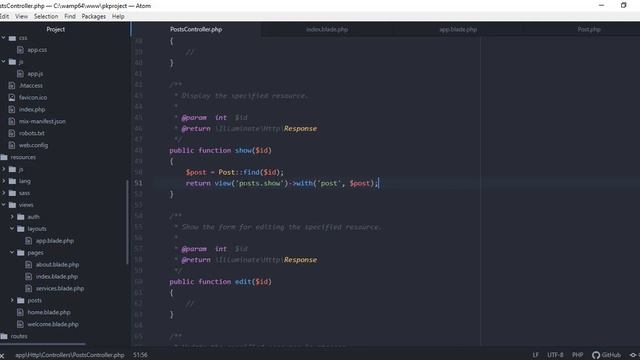Click on 'show' function name in code

click(x=243, y=150)
